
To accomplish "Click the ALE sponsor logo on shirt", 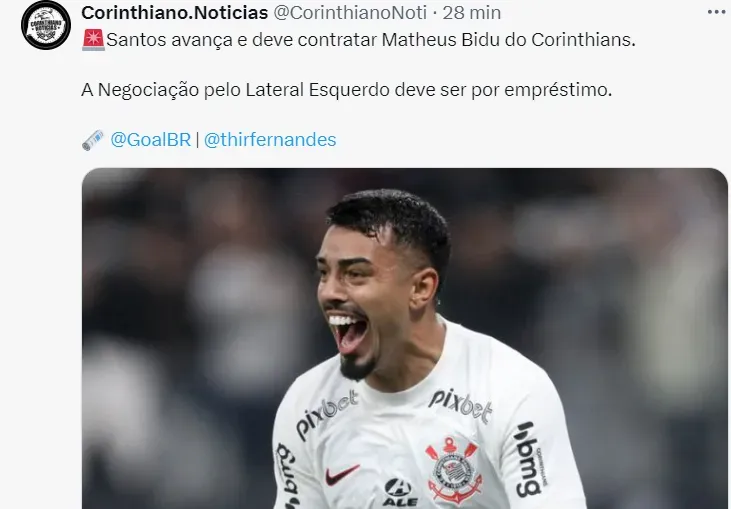I will click(x=400, y=493).
